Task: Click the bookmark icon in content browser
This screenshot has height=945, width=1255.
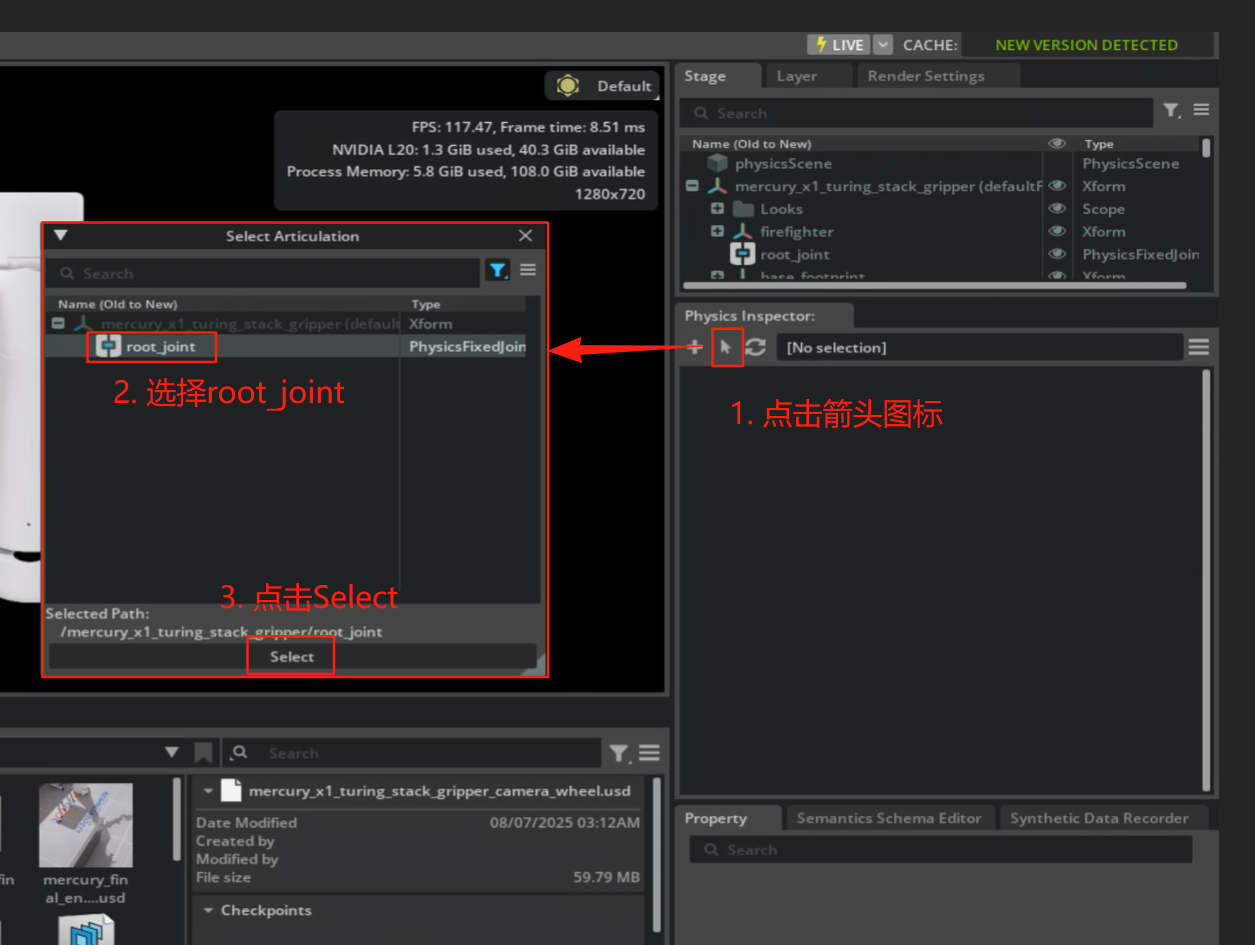Action: (203, 752)
